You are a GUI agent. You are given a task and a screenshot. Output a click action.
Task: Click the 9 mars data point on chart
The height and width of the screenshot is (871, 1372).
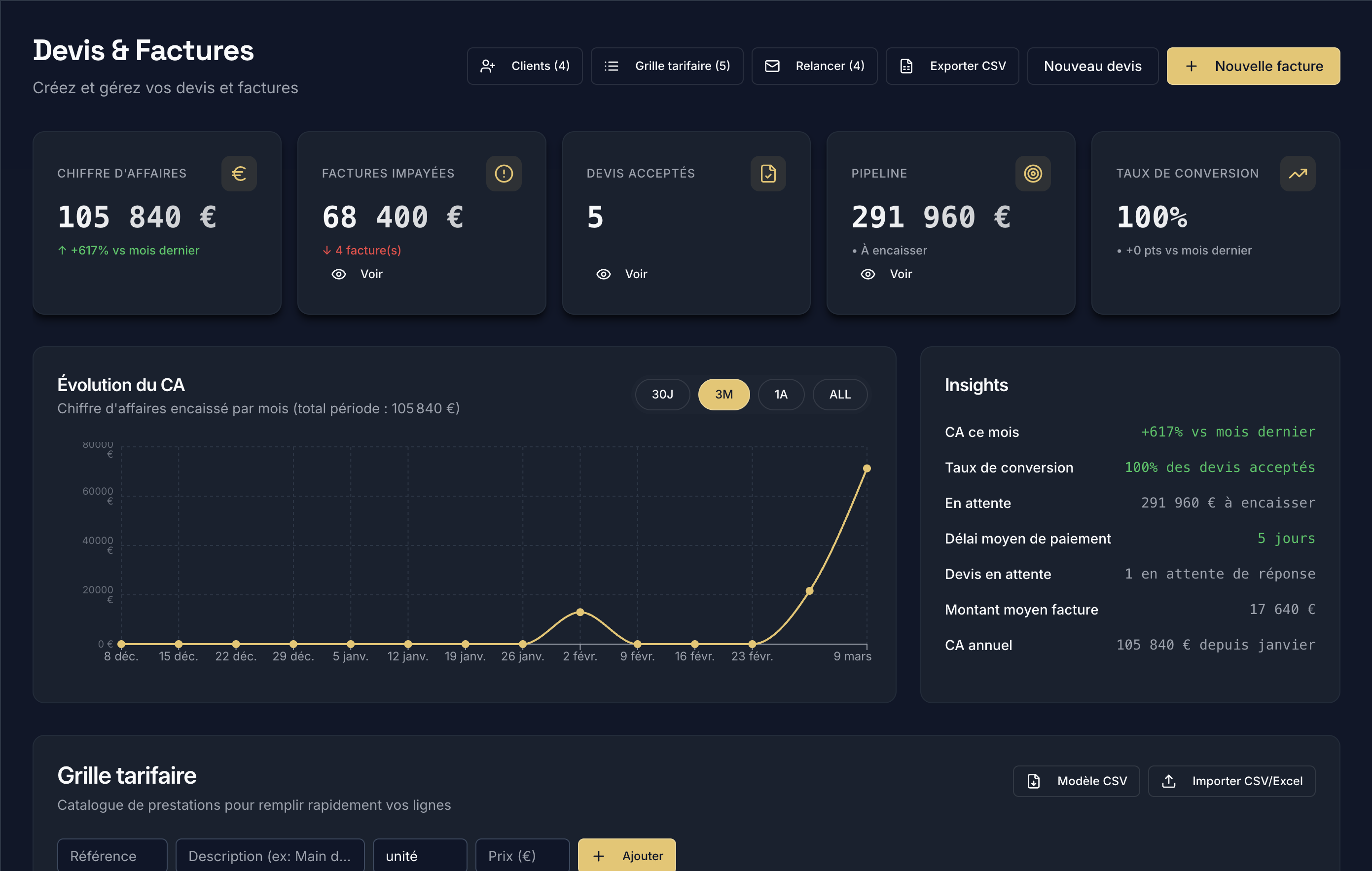(866, 468)
